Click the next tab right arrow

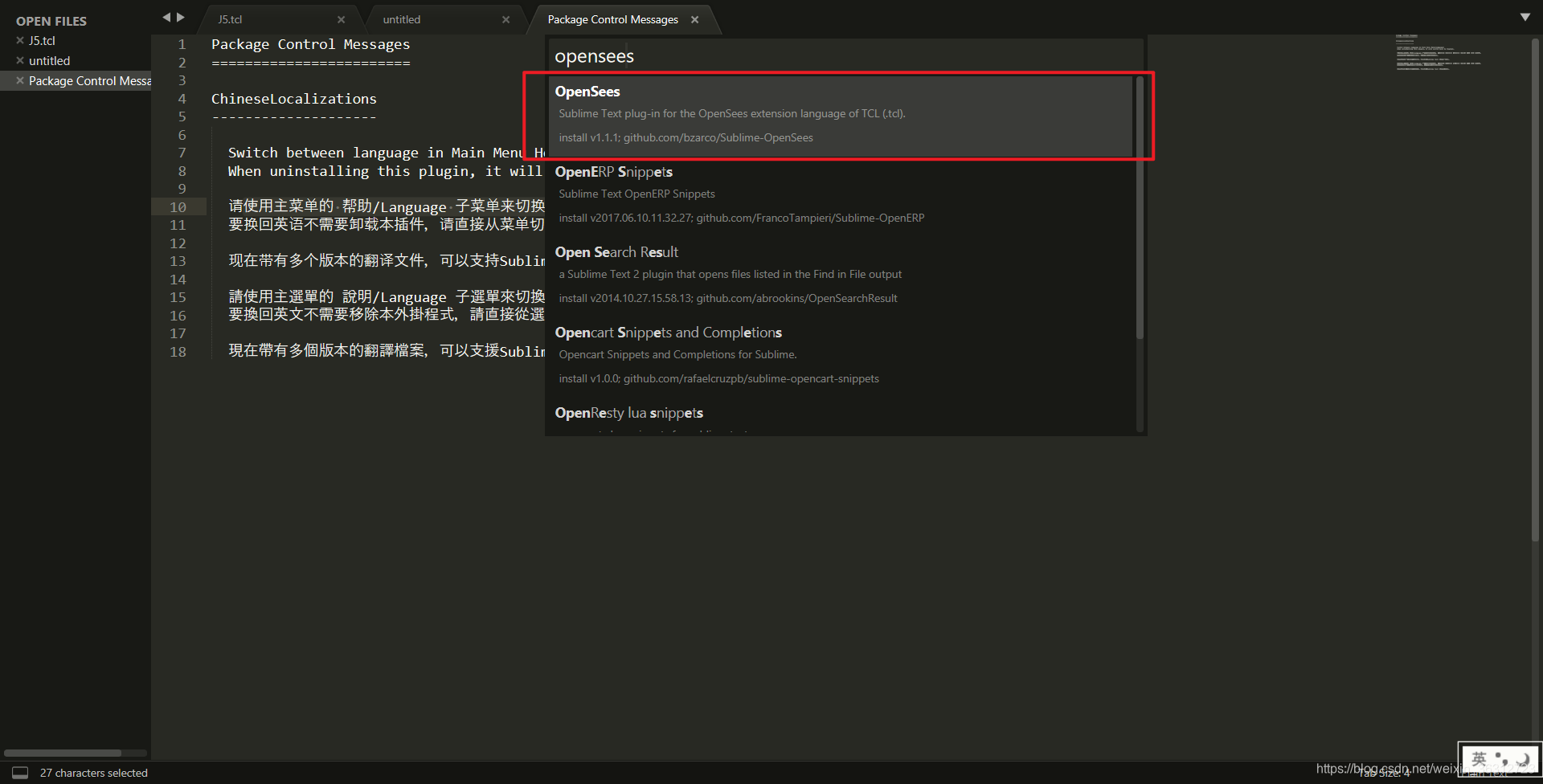[x=181, y=17]
